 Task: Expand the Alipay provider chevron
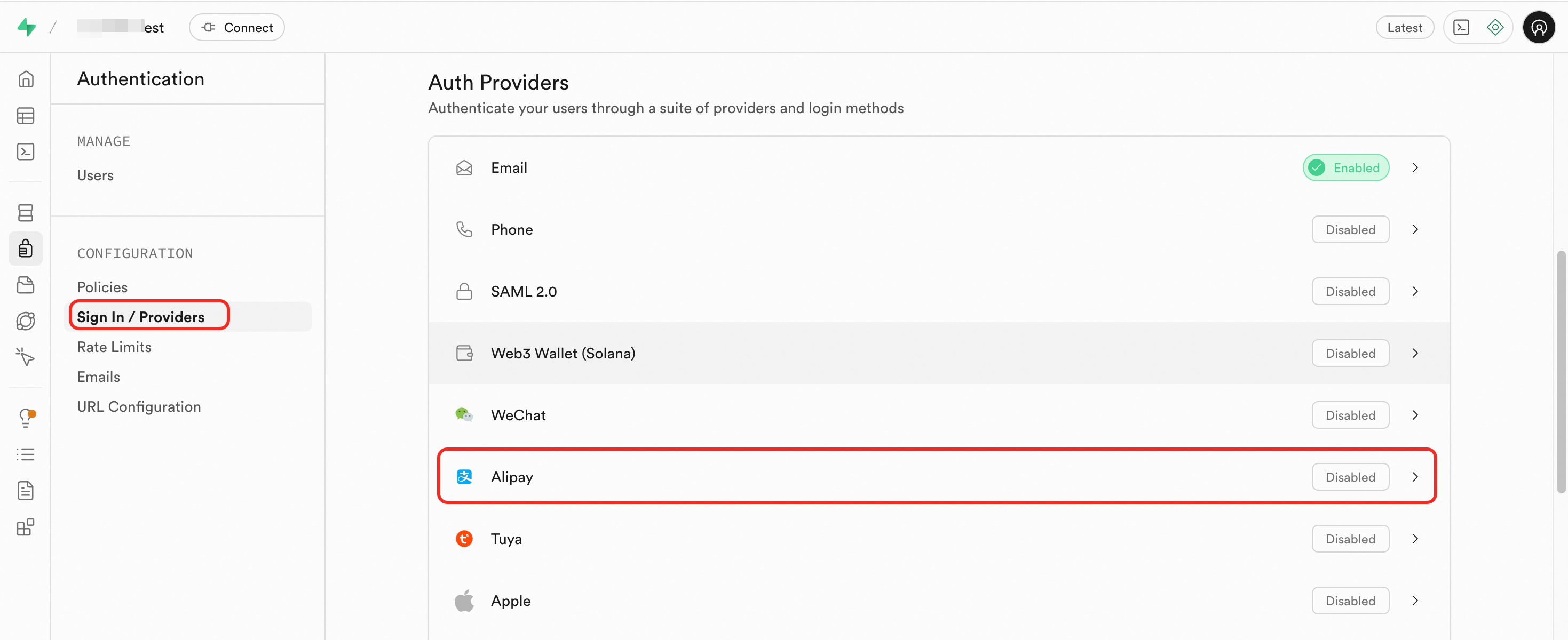[1415, 477]
